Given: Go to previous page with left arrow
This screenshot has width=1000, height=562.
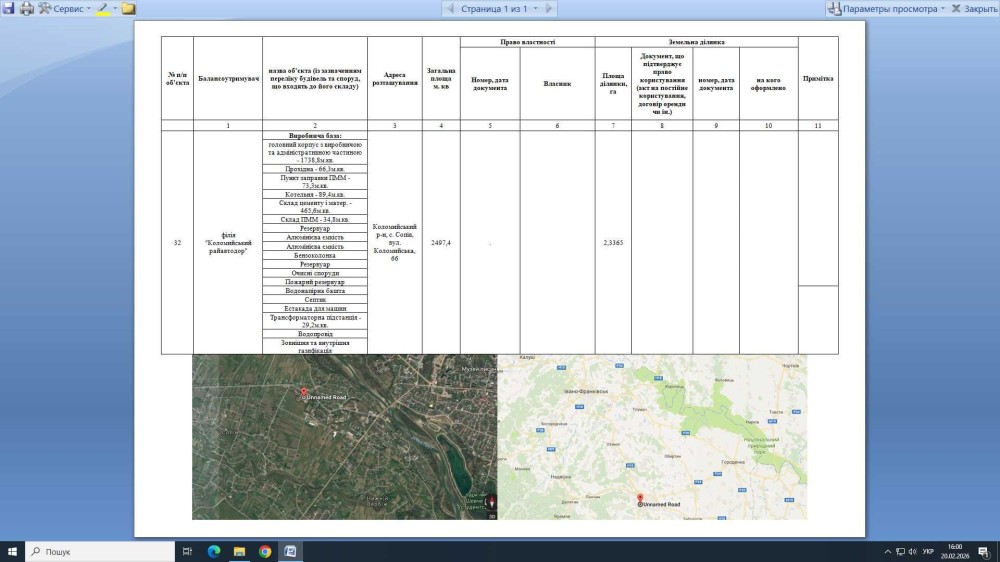Looking at the screenshot, I should (449, 8).
